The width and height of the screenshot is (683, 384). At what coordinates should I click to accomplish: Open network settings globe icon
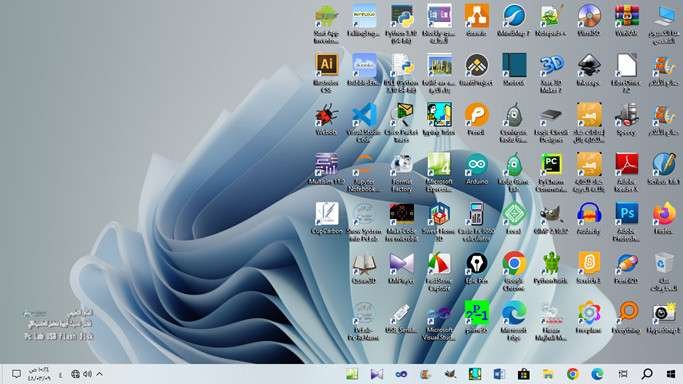point(75,374)
